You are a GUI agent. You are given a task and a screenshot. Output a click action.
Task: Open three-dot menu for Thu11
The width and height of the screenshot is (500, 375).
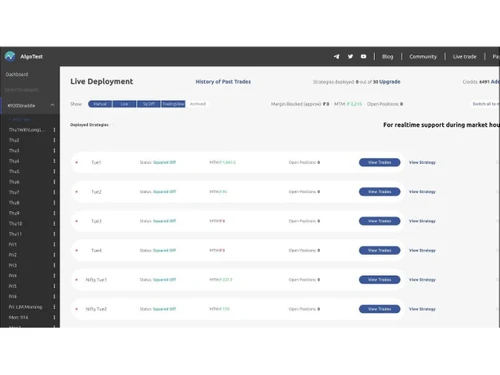[x=54, y=234]
